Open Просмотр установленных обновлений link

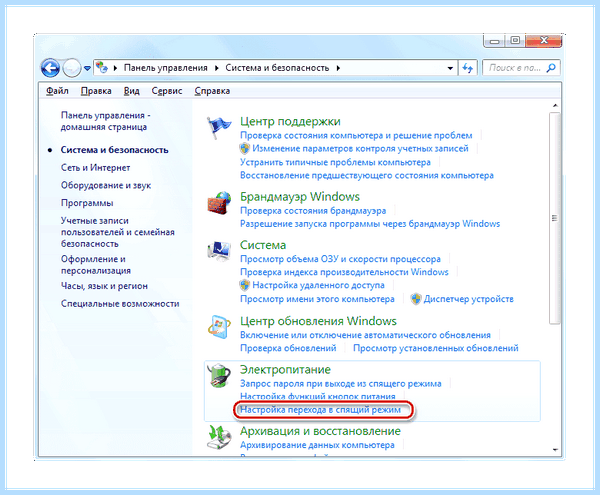coord(435,348)
